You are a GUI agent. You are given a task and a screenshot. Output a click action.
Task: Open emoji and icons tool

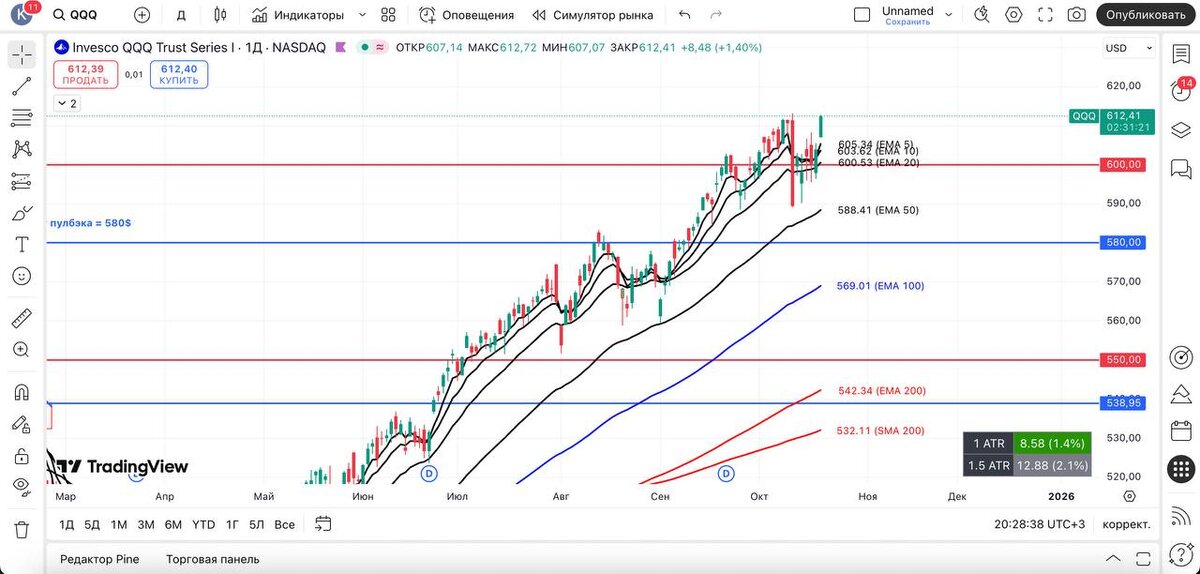[22, 275]
